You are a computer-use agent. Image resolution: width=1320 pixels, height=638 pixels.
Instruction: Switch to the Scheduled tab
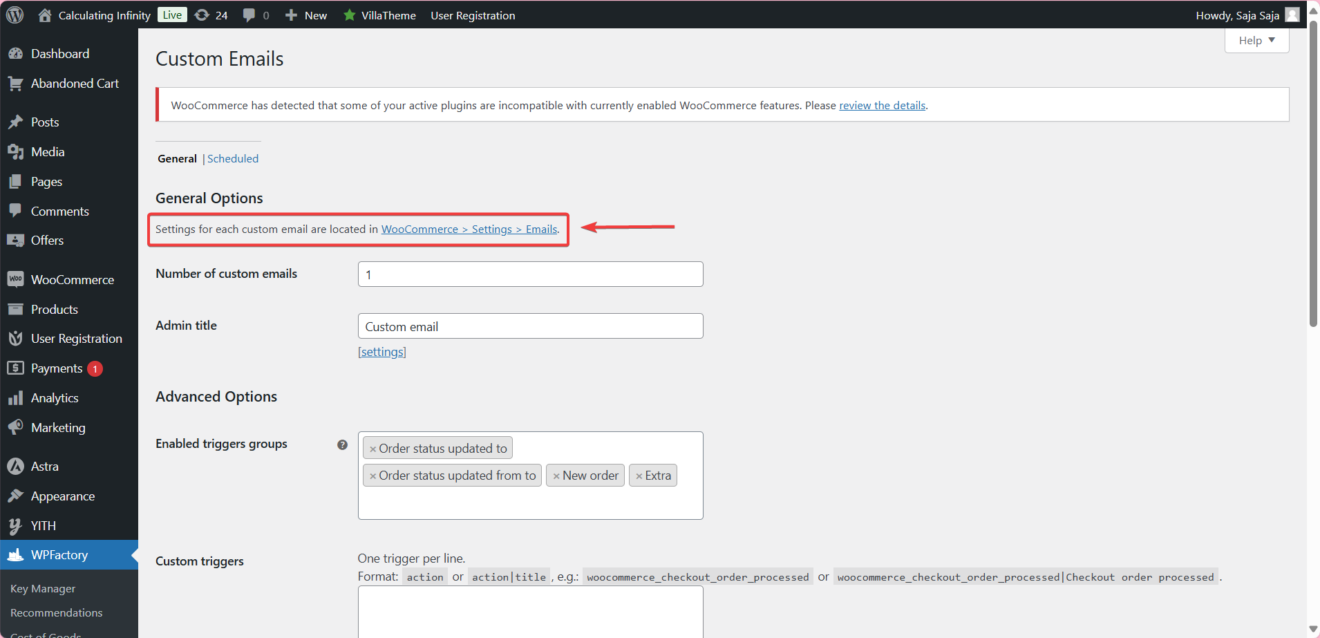(x=232, y=158)
